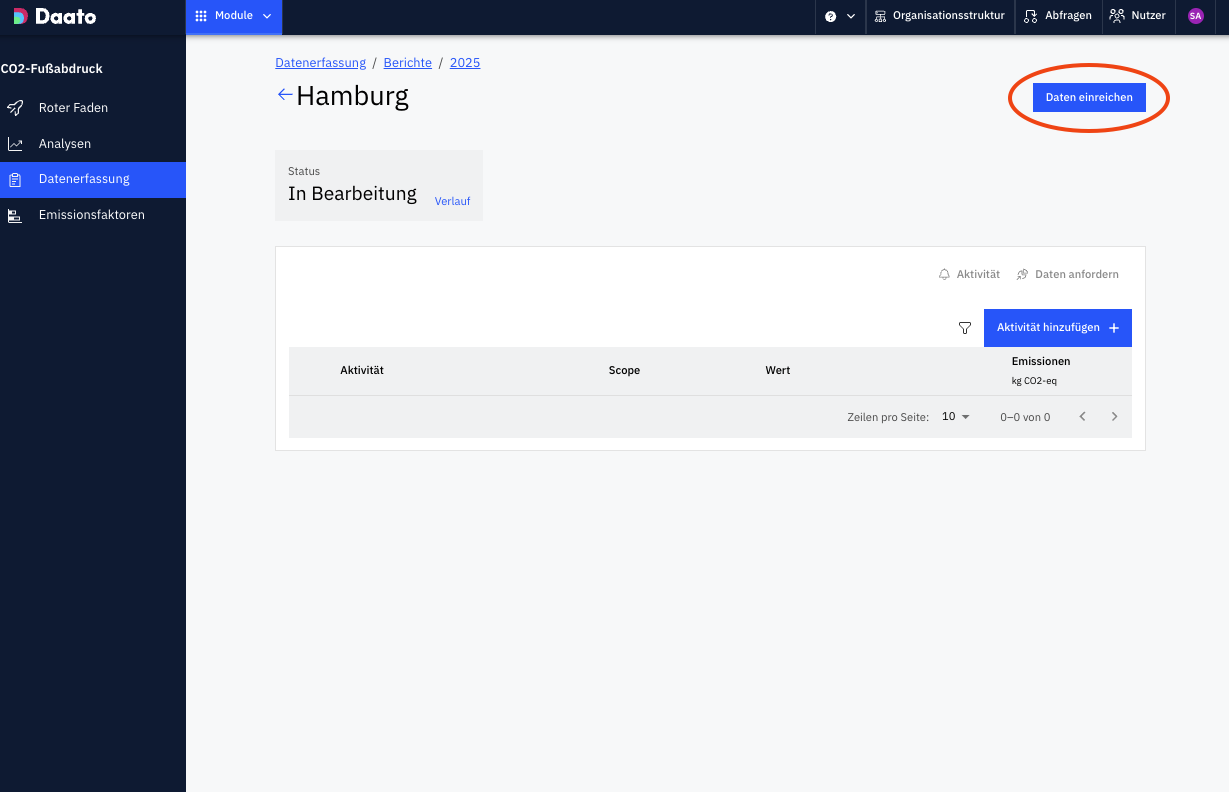The width and height of the screenshot is (1229, 792).
Task: Open the Module dropdown menu
Action: pos(234,16)
